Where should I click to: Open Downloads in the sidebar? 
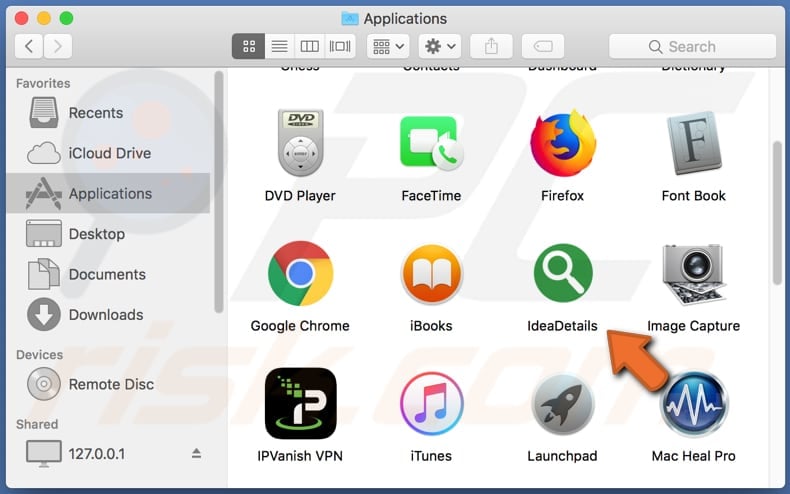[x=108, y=315]
